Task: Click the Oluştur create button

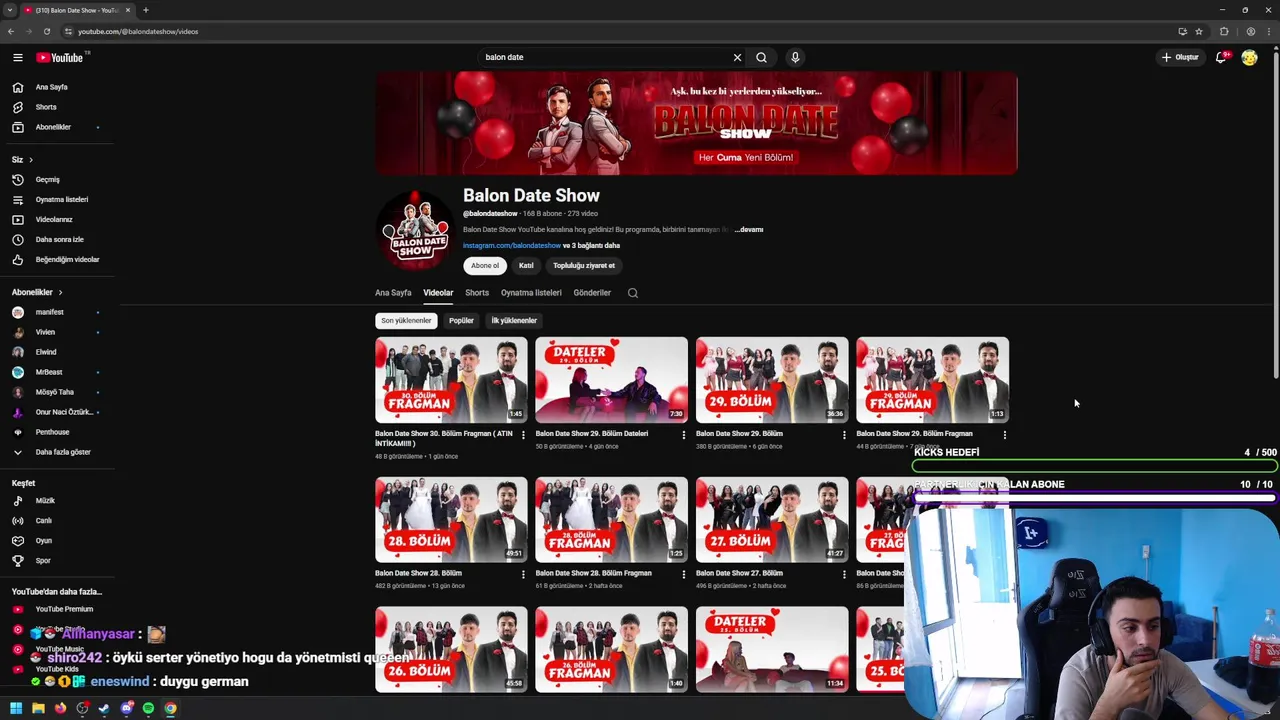Action: point(1180,58)
